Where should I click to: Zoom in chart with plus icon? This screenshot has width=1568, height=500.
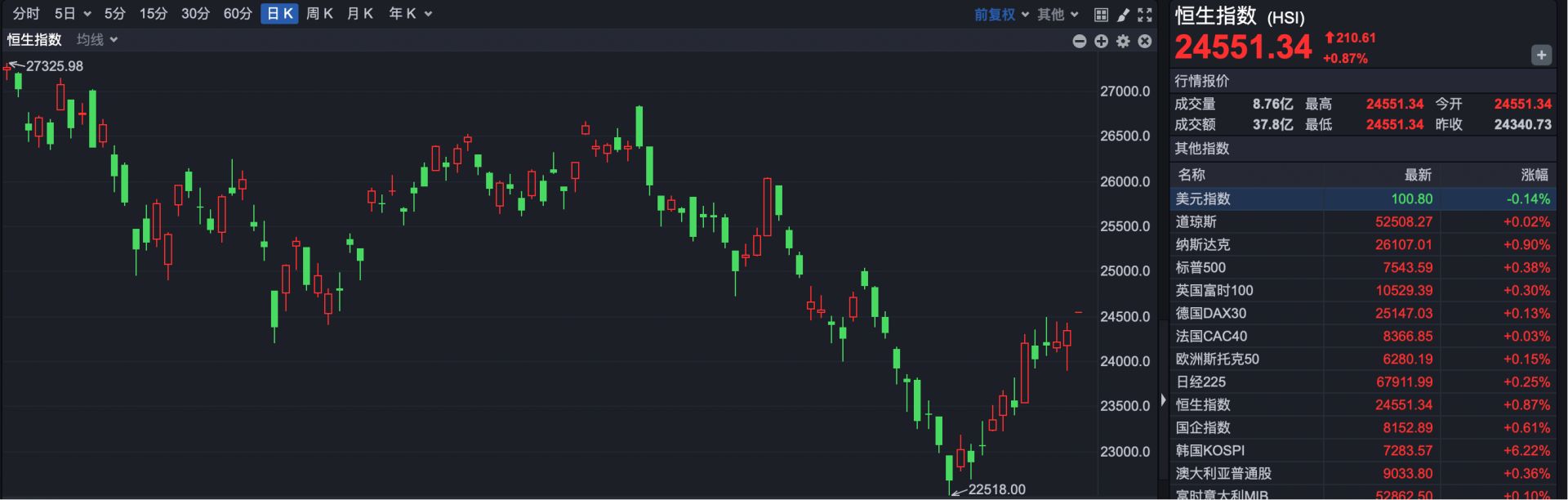1101,41
